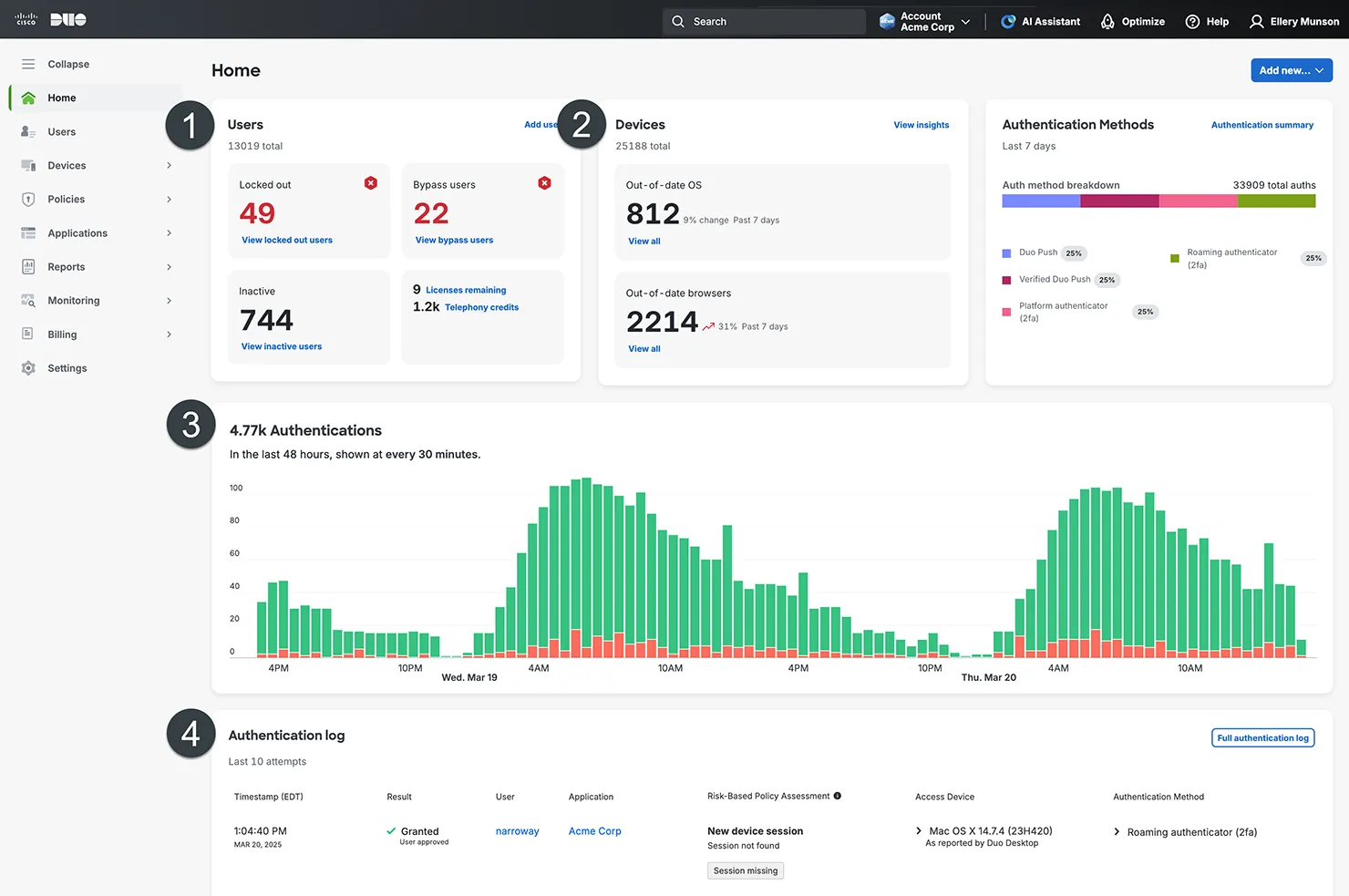Open Settings using the gear icon
1349x896 pixels.
point(28,367)
